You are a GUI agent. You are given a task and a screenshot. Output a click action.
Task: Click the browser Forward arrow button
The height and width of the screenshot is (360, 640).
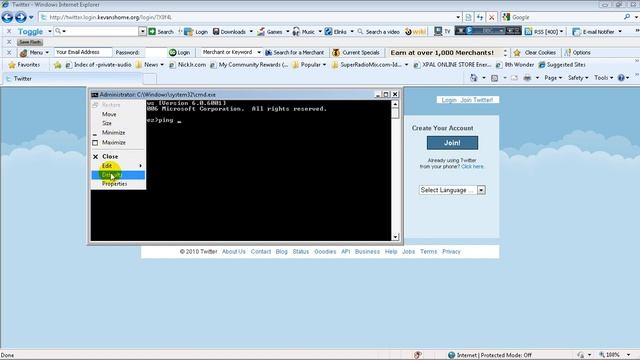click(20, 17)
